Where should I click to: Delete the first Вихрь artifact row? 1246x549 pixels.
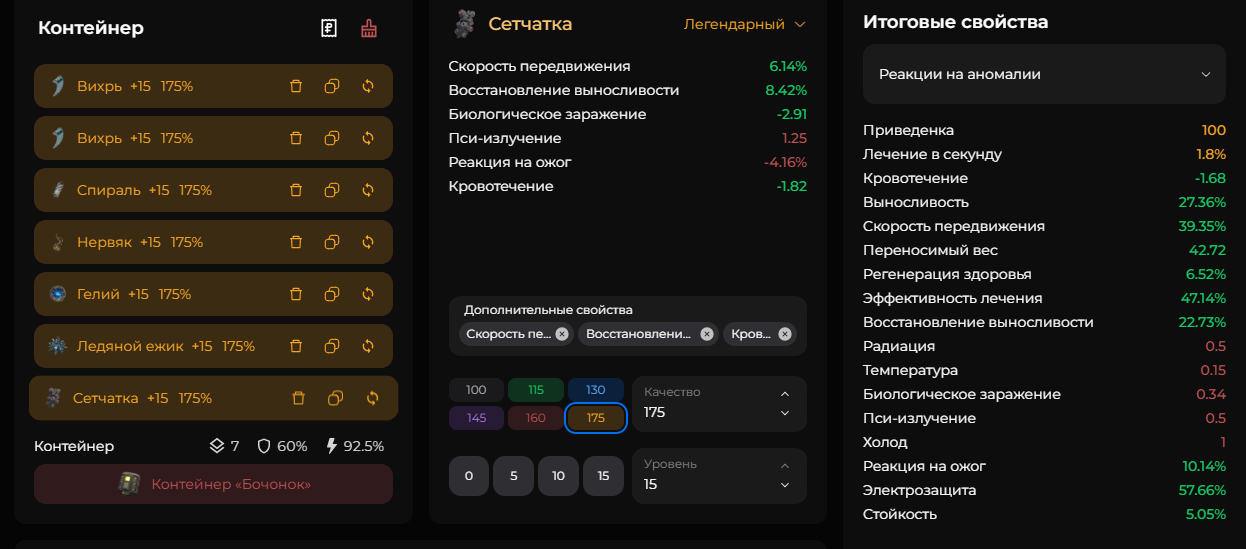[296, 86]
